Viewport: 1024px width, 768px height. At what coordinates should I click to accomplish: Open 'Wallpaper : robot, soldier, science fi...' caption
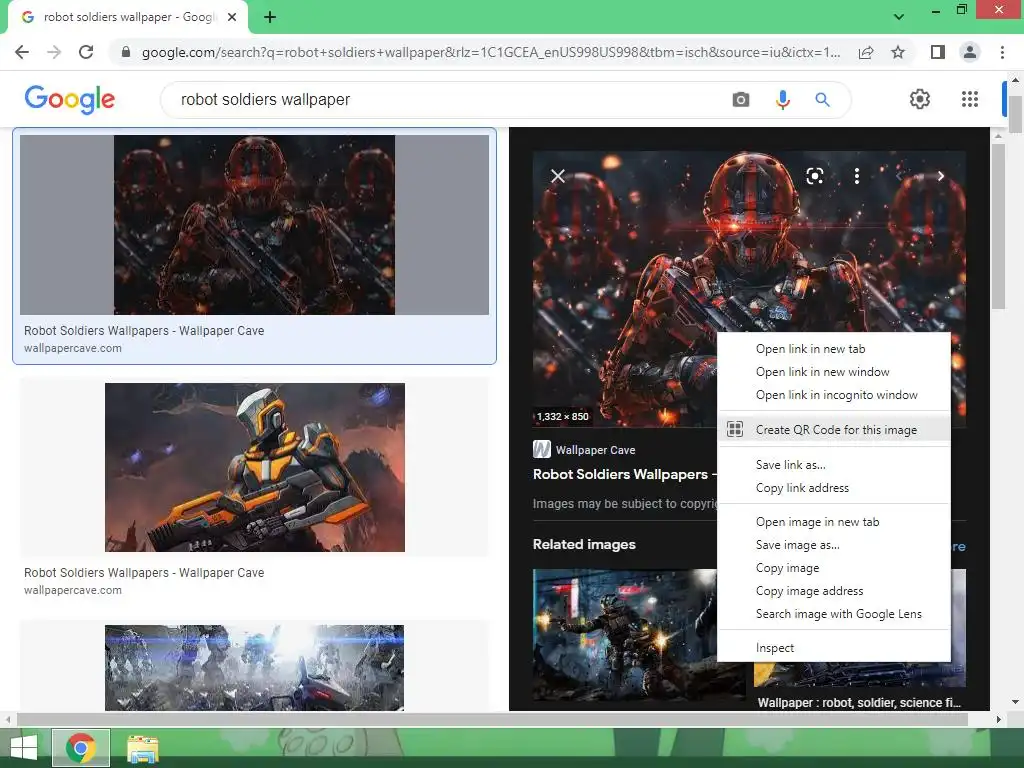pos(859,703)
